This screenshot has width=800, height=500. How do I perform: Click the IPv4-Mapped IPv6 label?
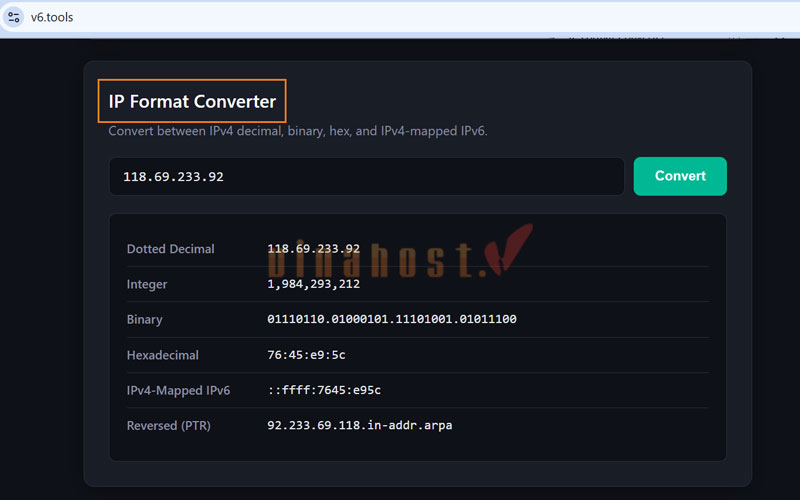(178, 390)
